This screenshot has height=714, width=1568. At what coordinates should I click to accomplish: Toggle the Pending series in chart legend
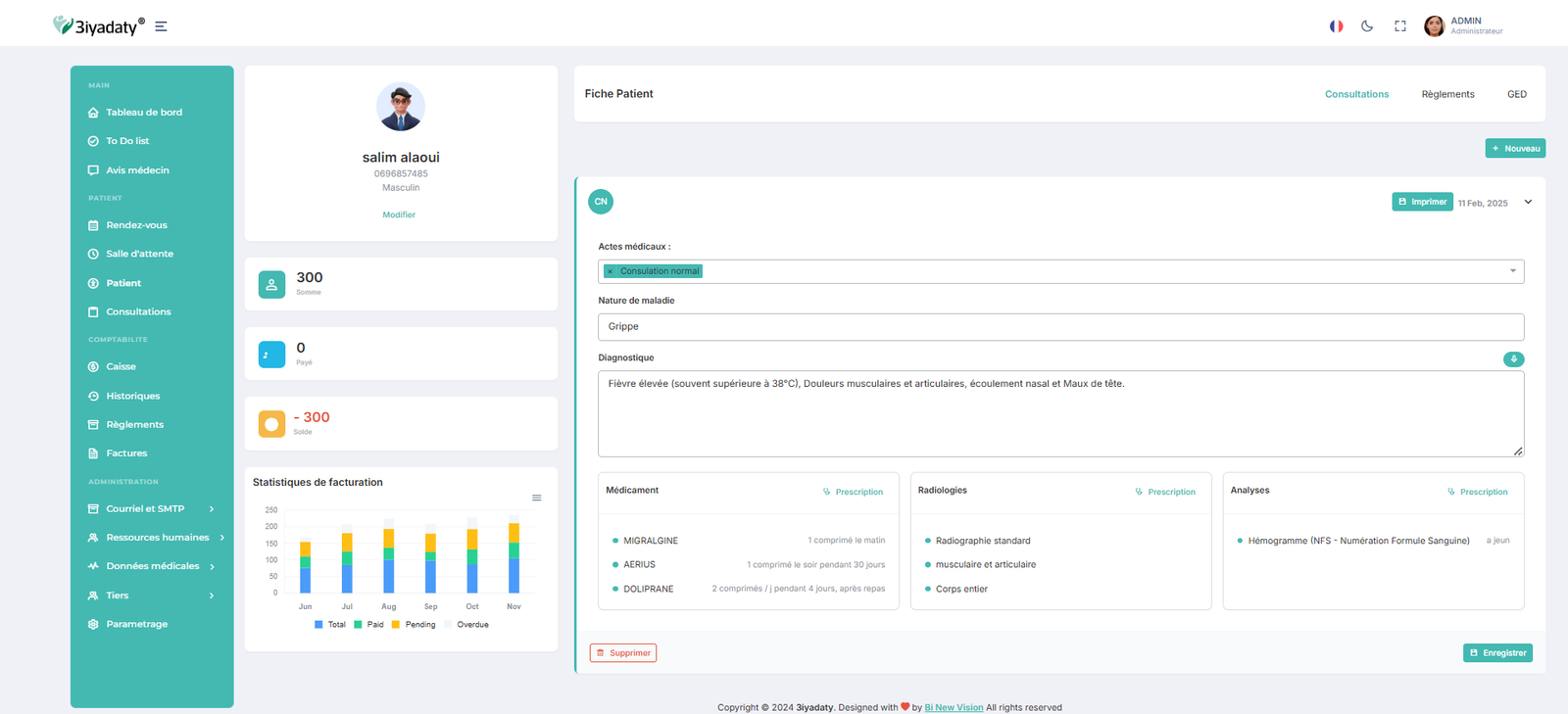point(414,625)
